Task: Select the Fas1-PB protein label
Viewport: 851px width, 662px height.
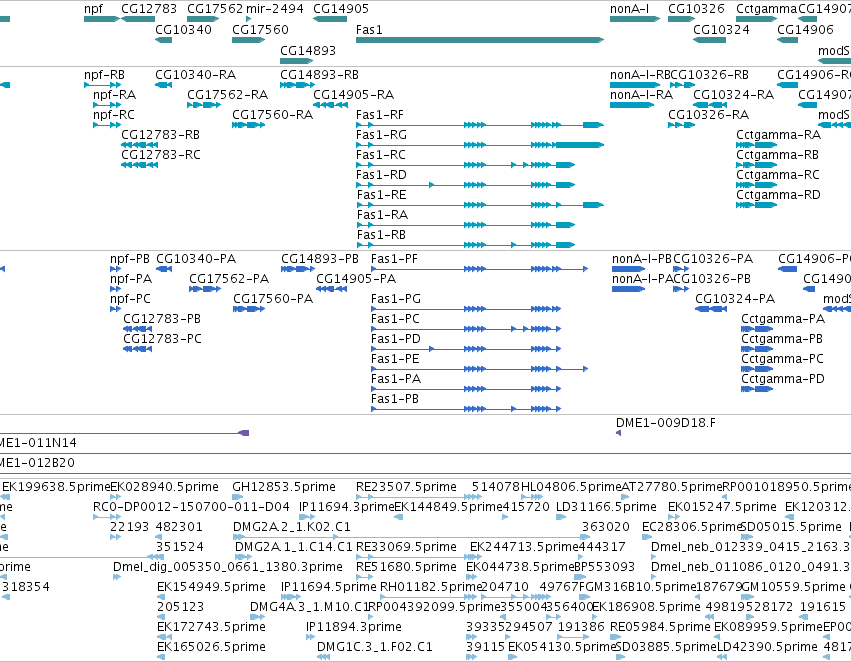Action: point(395,398)
